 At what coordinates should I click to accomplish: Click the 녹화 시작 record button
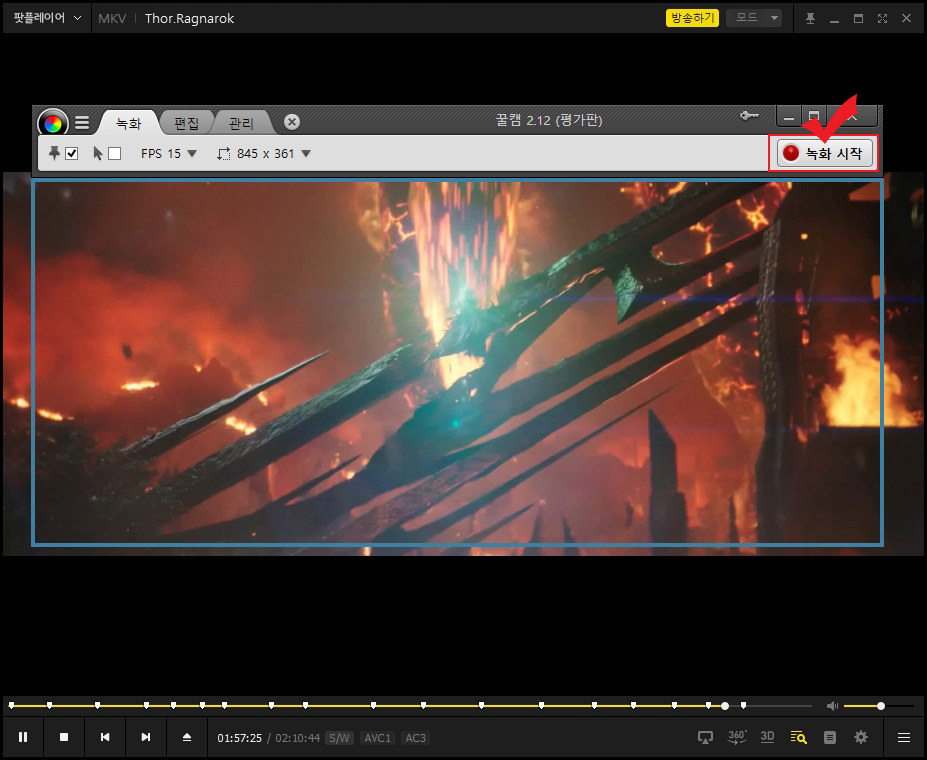(x=824, y=153)
